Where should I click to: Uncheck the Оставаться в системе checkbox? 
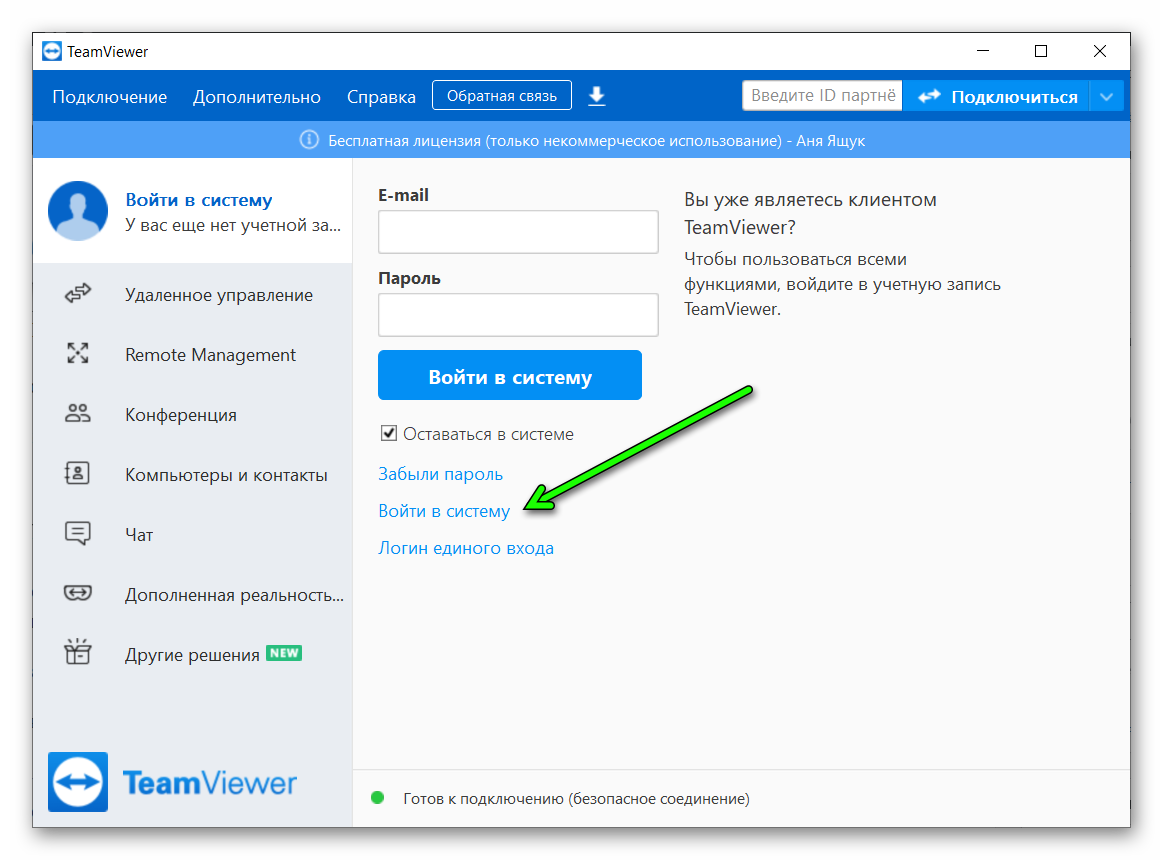tap(389, 433)
